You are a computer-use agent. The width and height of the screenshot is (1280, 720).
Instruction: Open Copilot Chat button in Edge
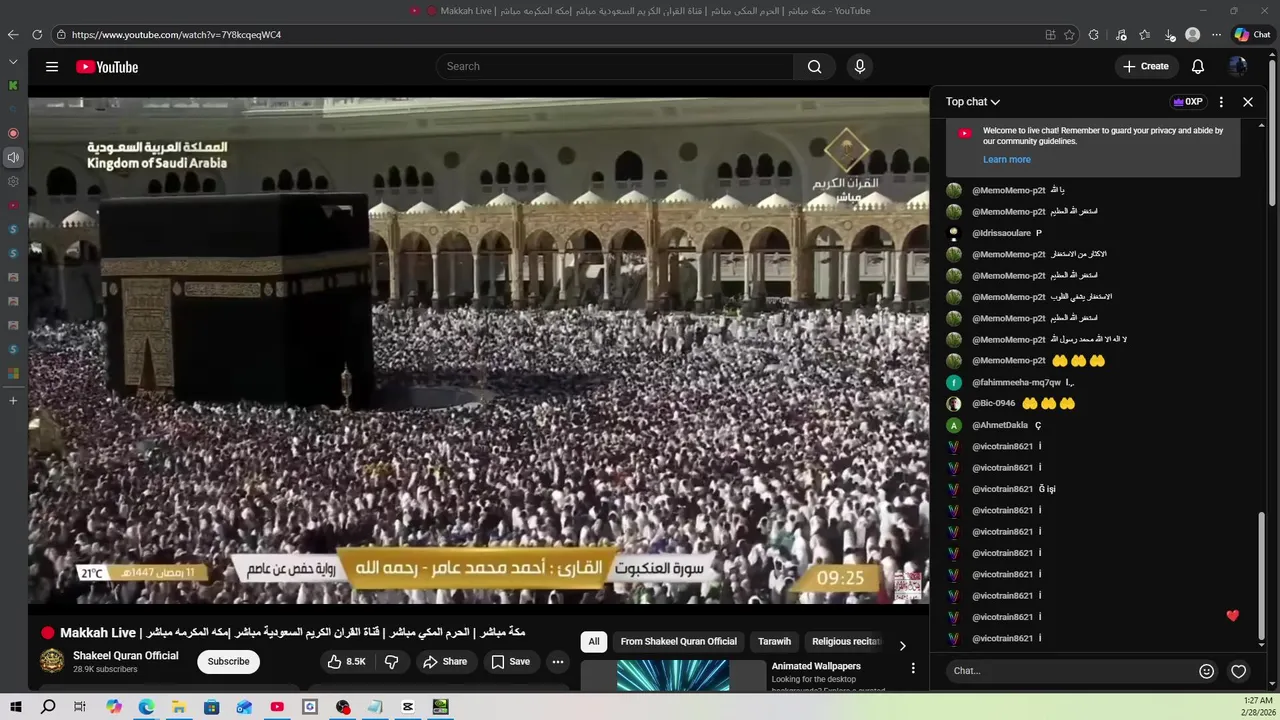coord(1252,35)
